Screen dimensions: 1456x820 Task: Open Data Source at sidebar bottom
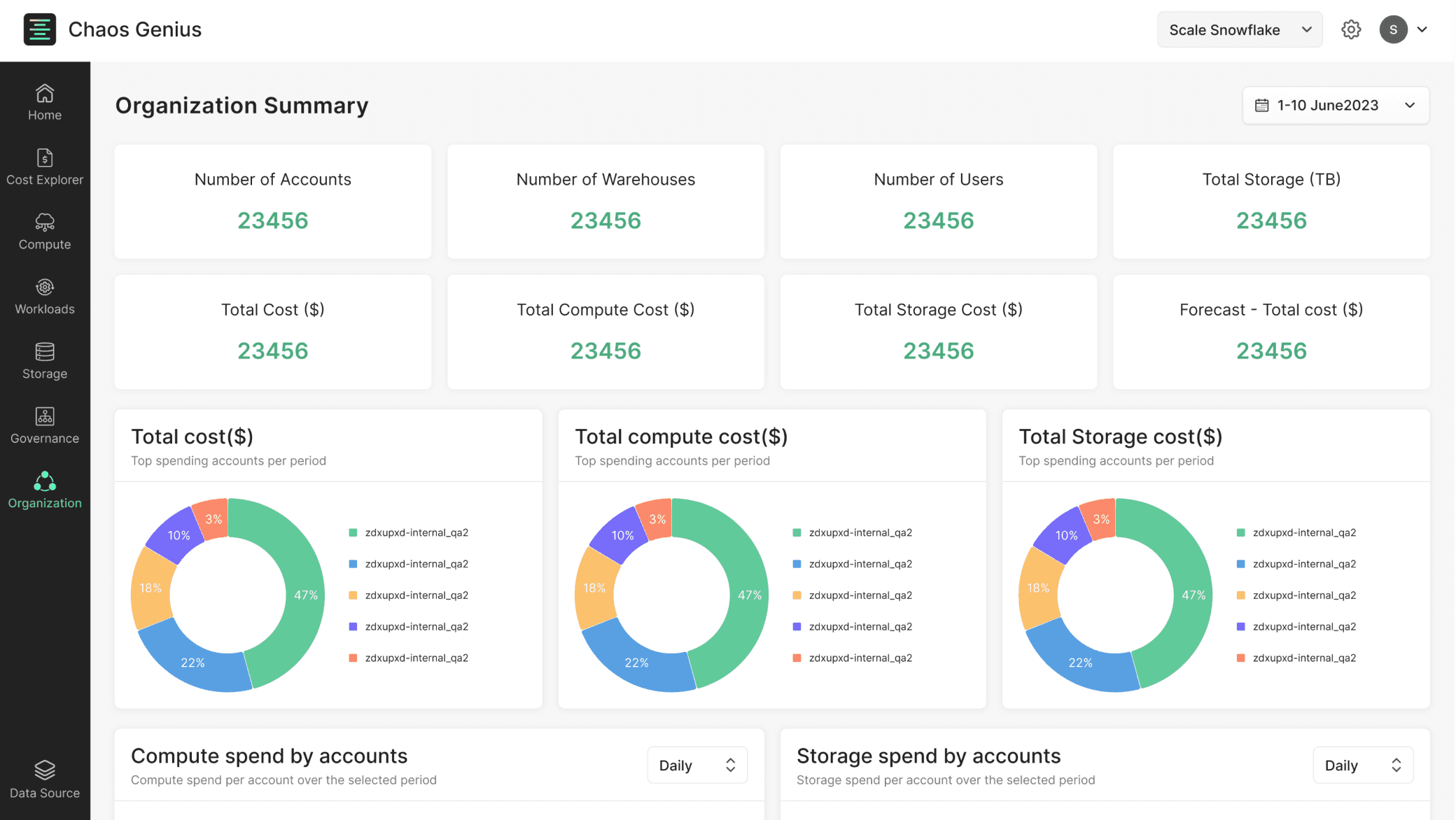click(x=45, y=779)
